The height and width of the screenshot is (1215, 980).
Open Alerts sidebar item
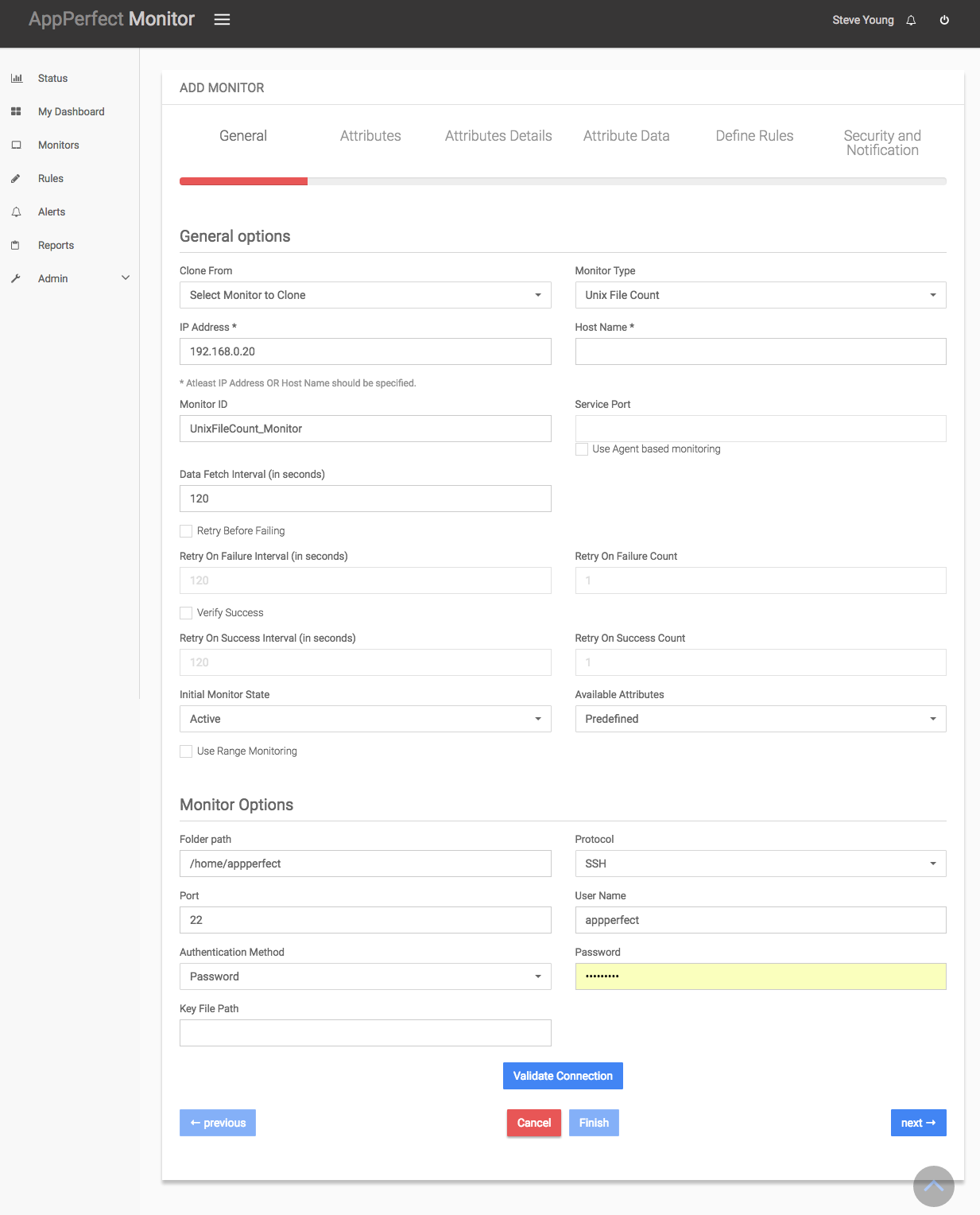click(52, 212)
